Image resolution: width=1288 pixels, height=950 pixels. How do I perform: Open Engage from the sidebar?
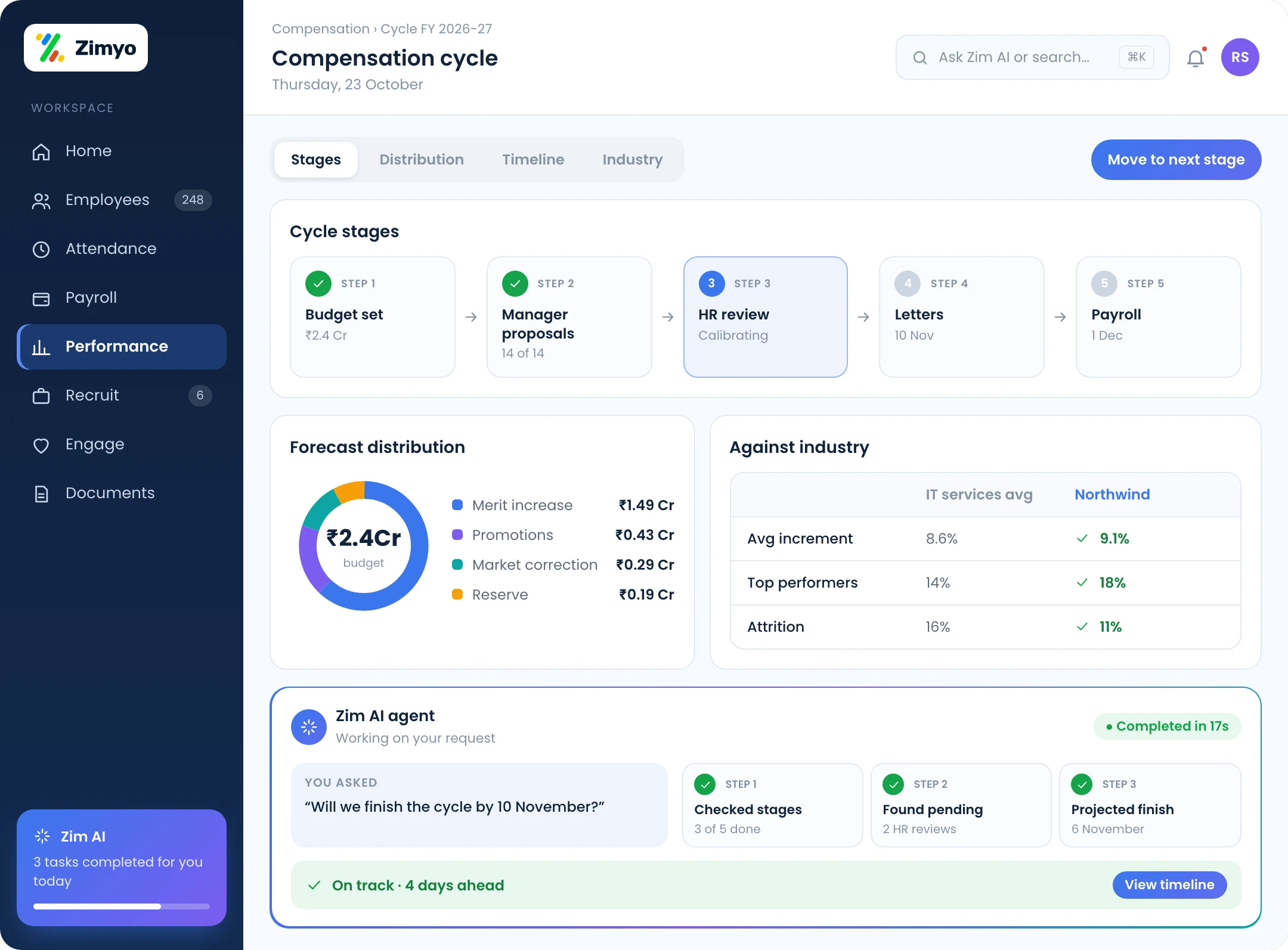[122, 444]
